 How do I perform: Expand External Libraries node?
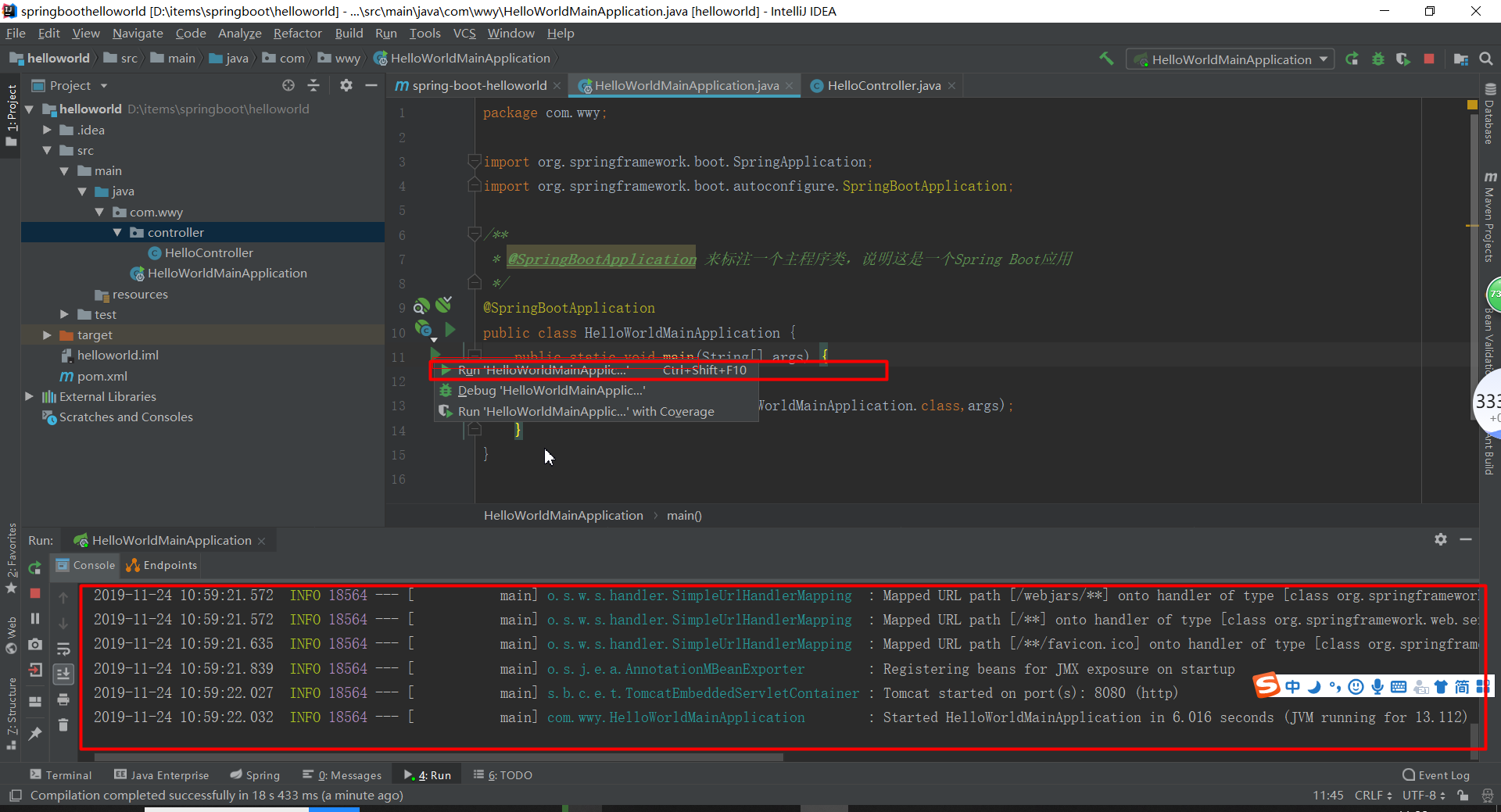(x=29, y=396)
